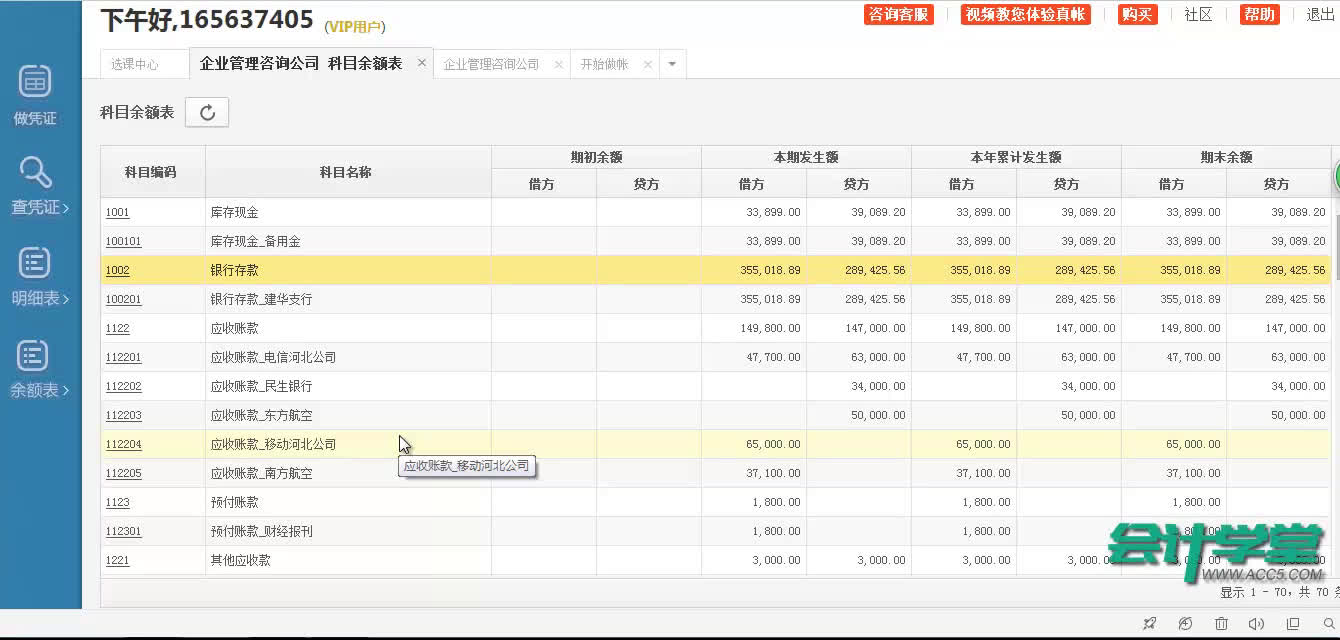Viewport: 1340px width, 640px height.
Task: Refresh the 科目余额表 report
Action: [x=207, y=112]
